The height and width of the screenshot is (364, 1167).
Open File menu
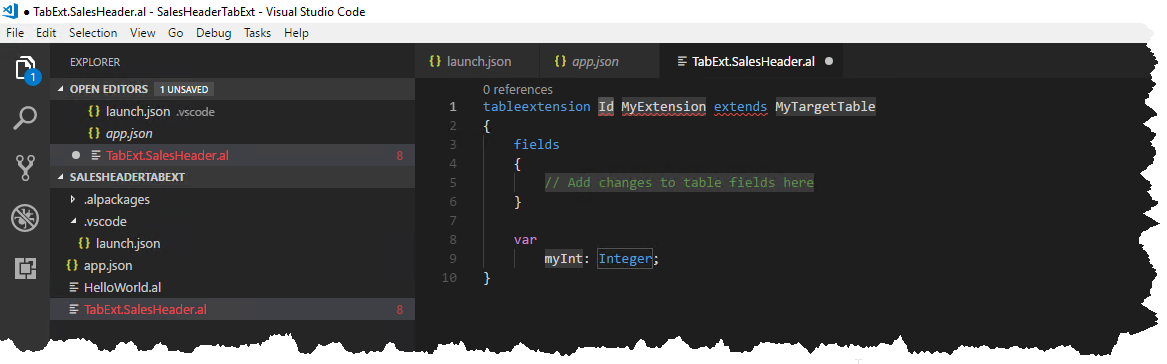pos(15,33)
